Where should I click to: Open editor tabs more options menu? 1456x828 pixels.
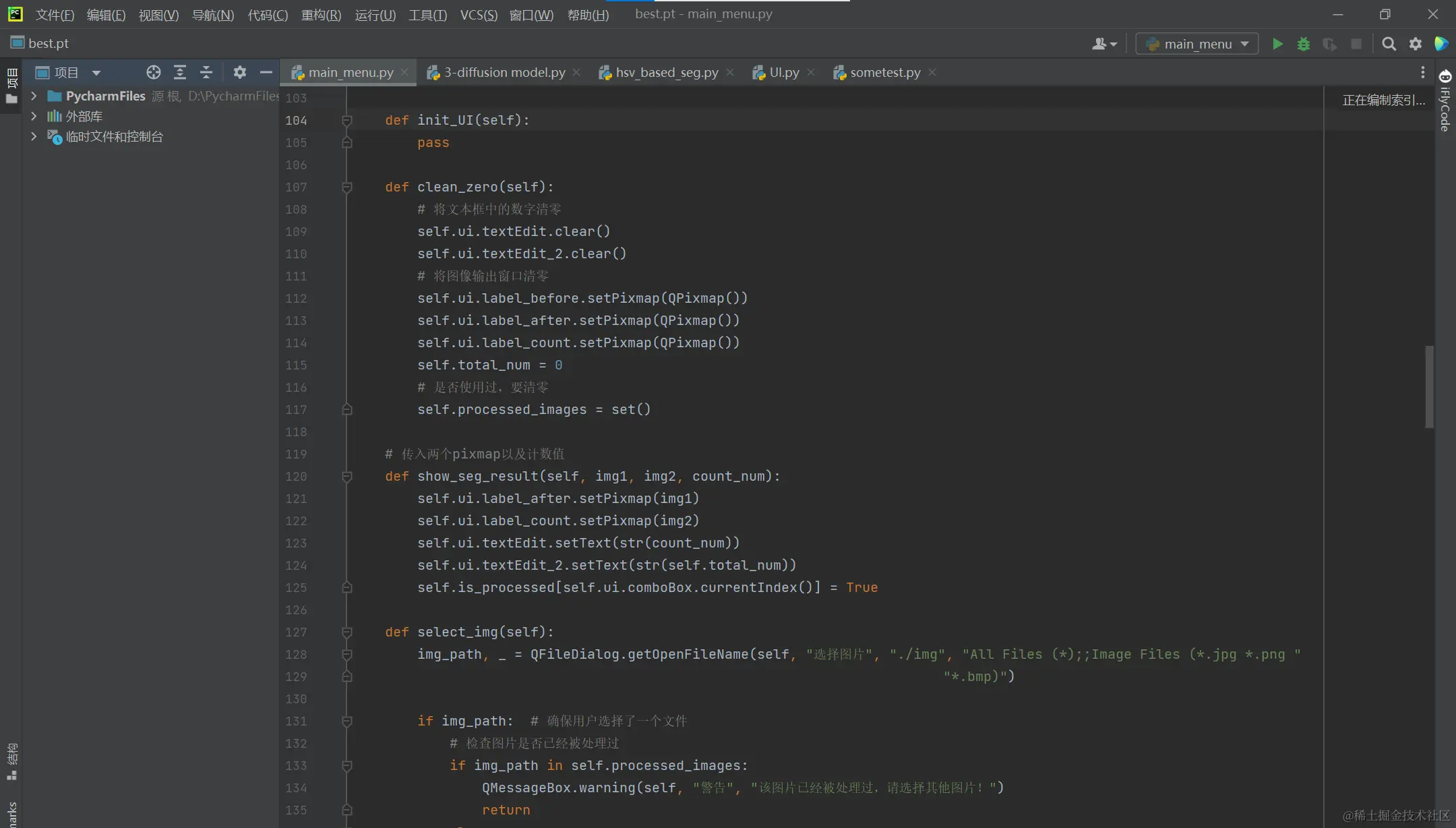(1423, 72)
